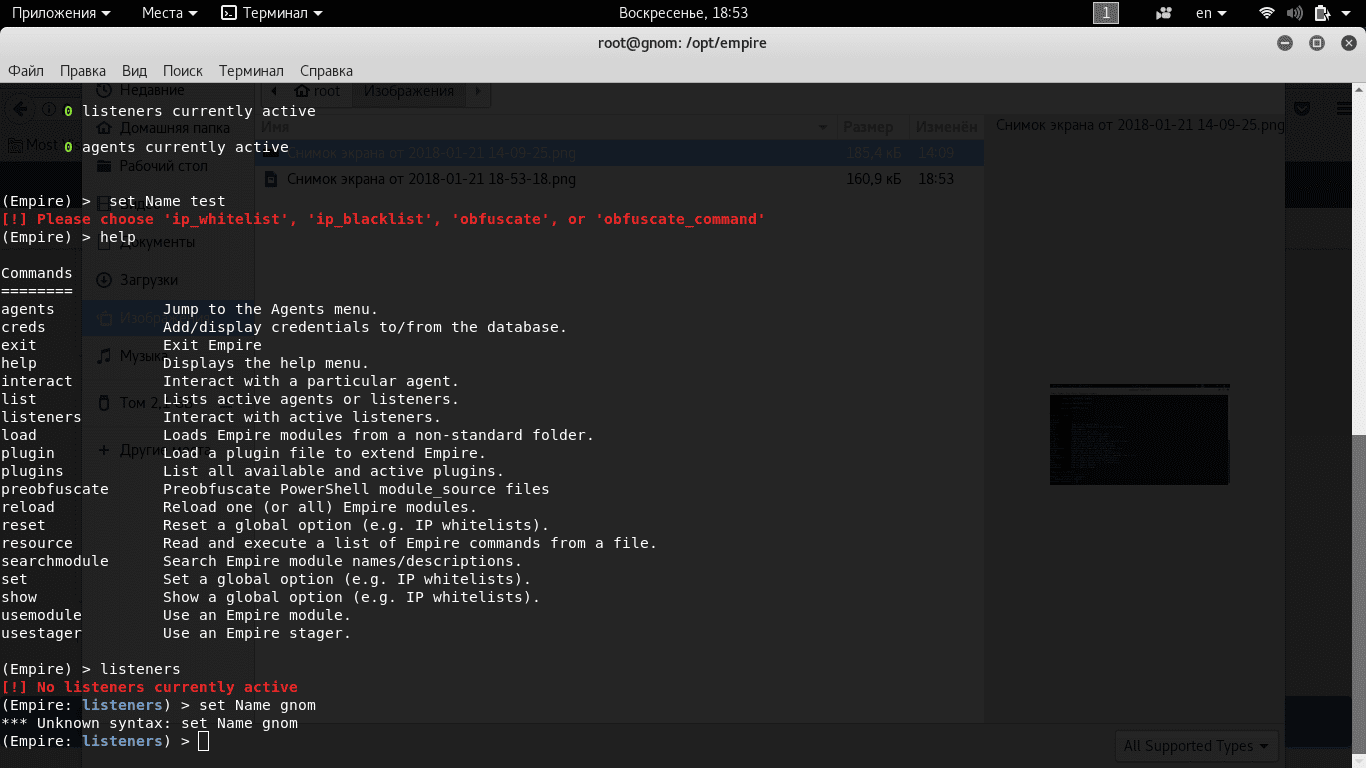Click the text '0 agents currently active'
The width and height of the screenshot is (1366, 768).
click(x=176, y=147)
